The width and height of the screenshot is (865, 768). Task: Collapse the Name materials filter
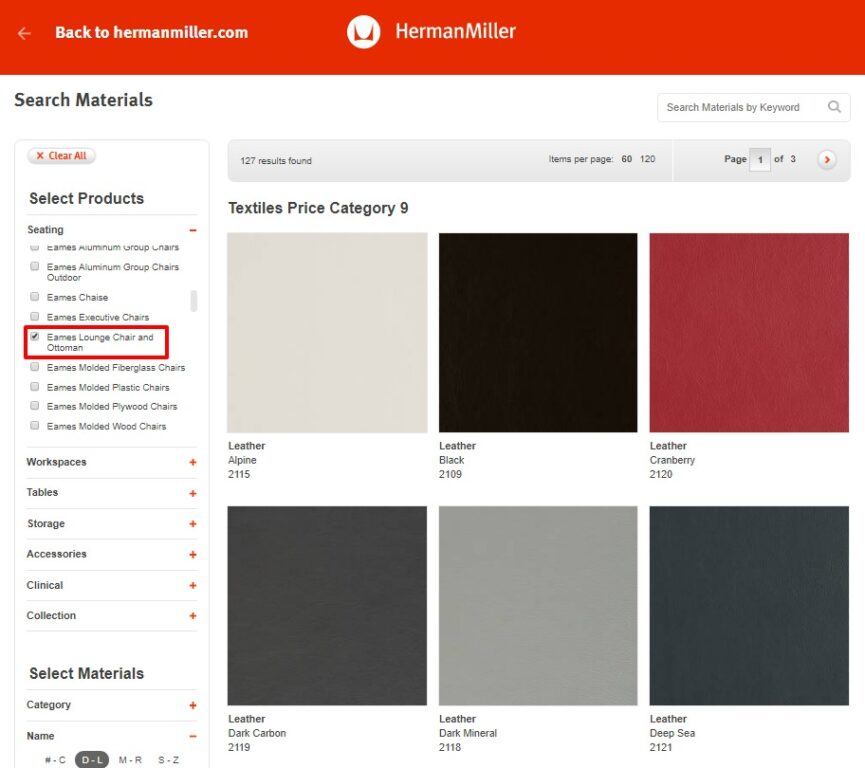point(193,737)
